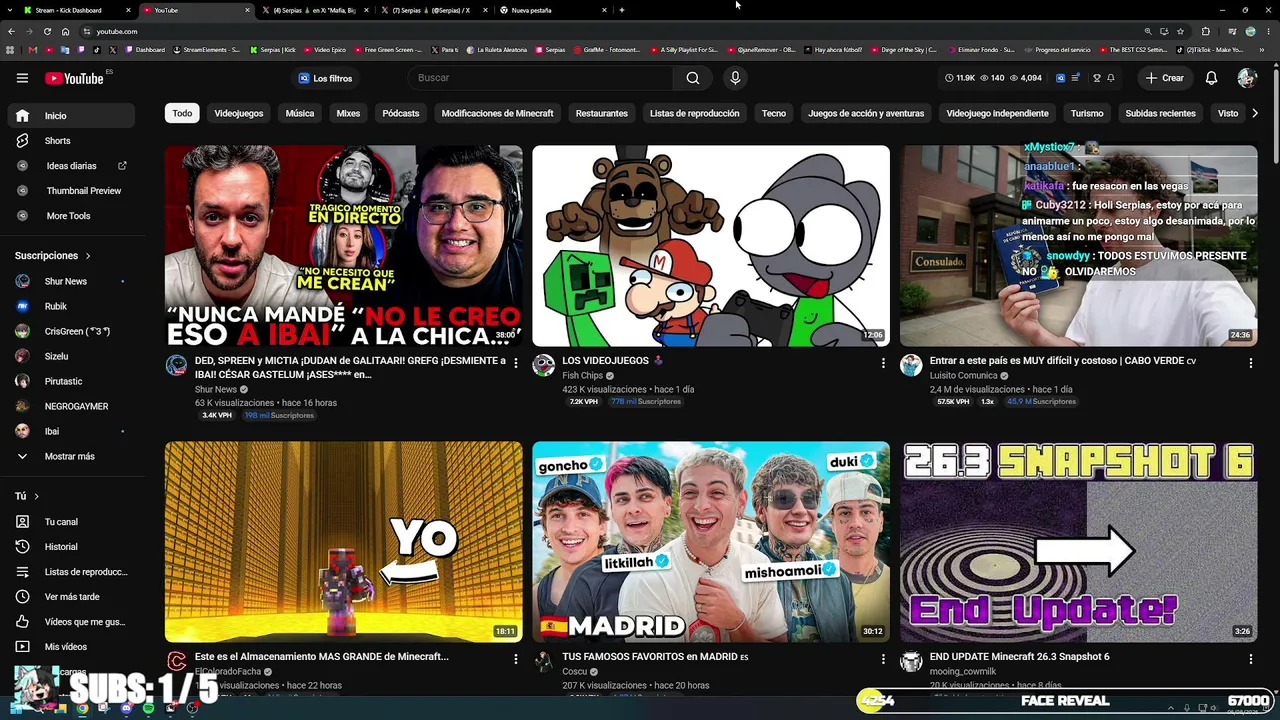Click the YouTube logo
This screenshot has height=720, width=1280.
coord(75,78)
